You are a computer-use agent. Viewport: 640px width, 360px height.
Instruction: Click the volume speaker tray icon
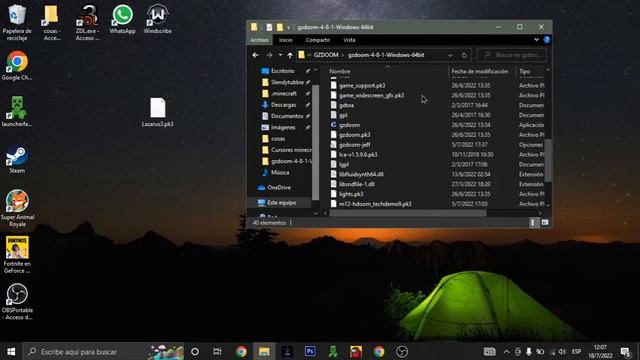tap(562, 351)
